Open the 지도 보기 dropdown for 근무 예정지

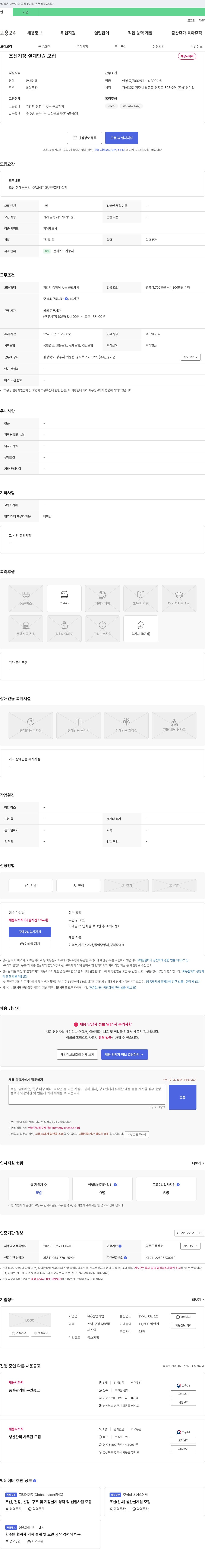pyautogui.click(x=190, y=357)
